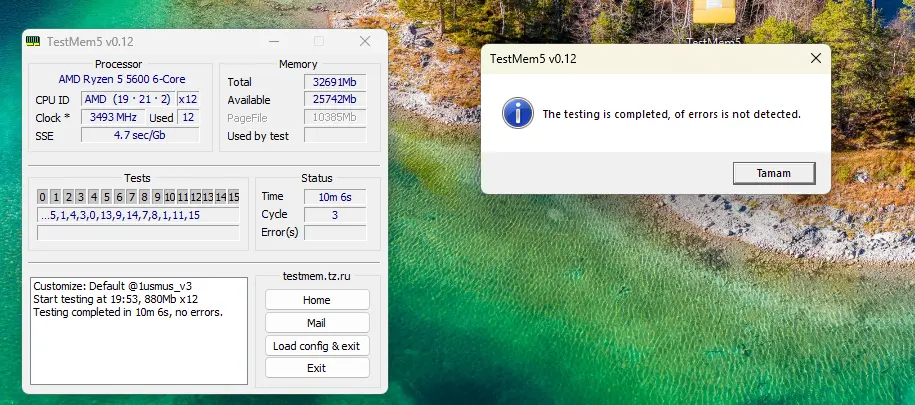Click the Time 10m 6s field
Image resolution: width=915 pixels, height=405 pixels.
click(335, 197)
